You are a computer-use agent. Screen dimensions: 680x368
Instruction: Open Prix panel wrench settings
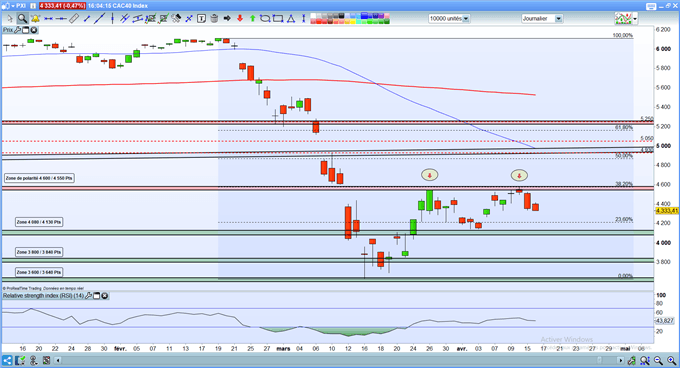coord(18,30)
